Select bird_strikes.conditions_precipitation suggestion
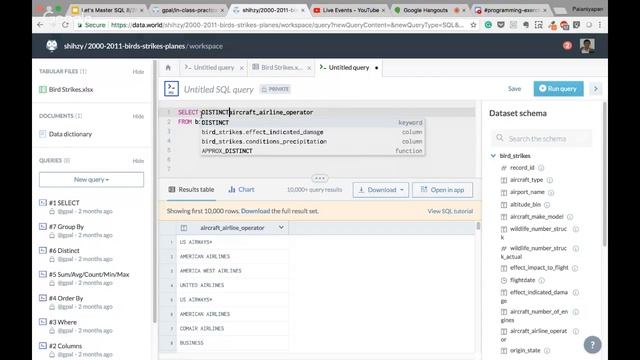640x360 pixels. tap(312, 142)
